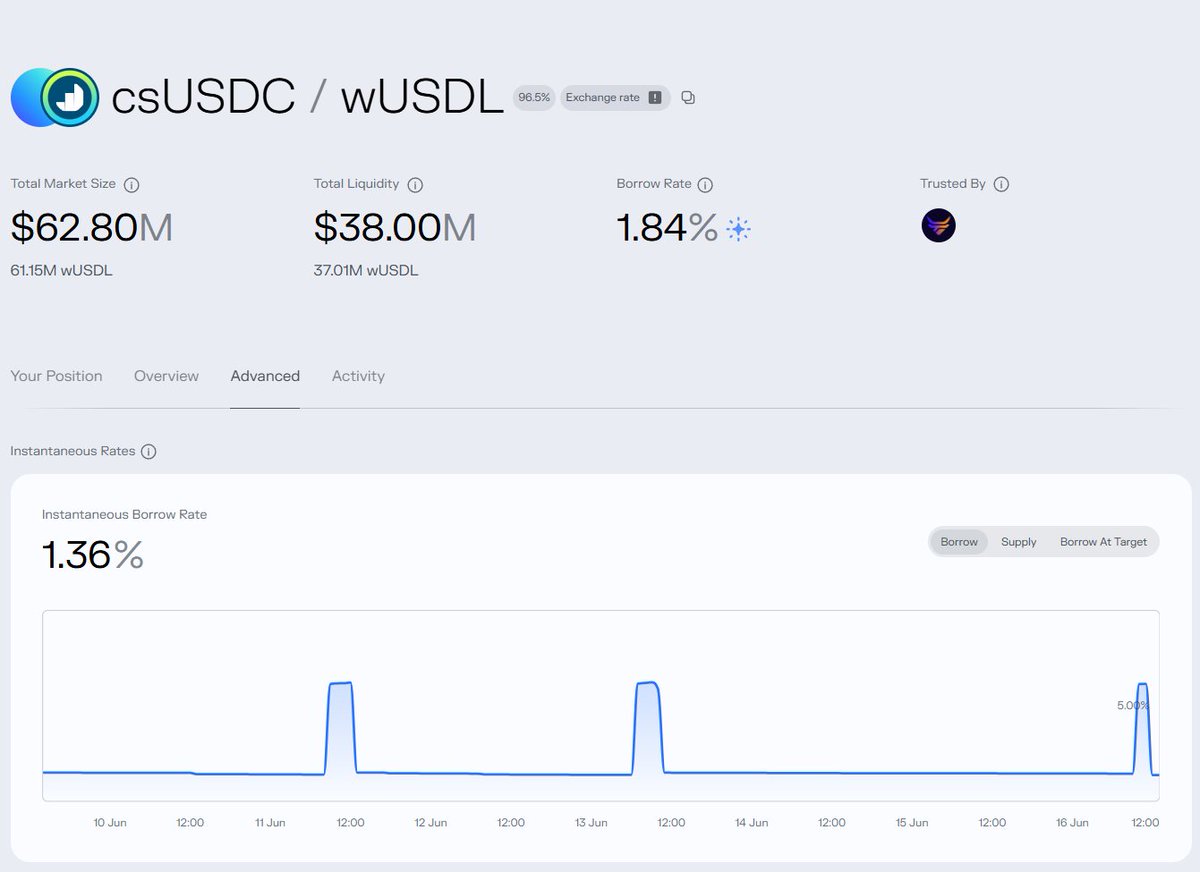The width and height of the screenshot is (1200, 872).
Task: Click the 14 Jun axis label
Action: tap(752, 823)
